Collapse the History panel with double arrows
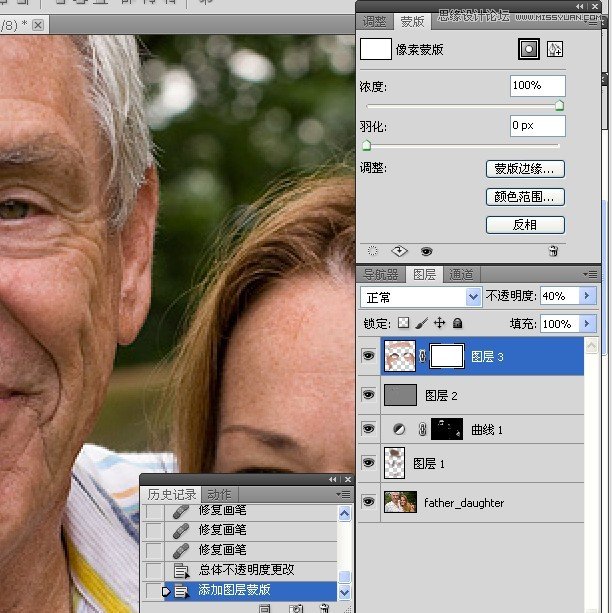 pos(332,479)
